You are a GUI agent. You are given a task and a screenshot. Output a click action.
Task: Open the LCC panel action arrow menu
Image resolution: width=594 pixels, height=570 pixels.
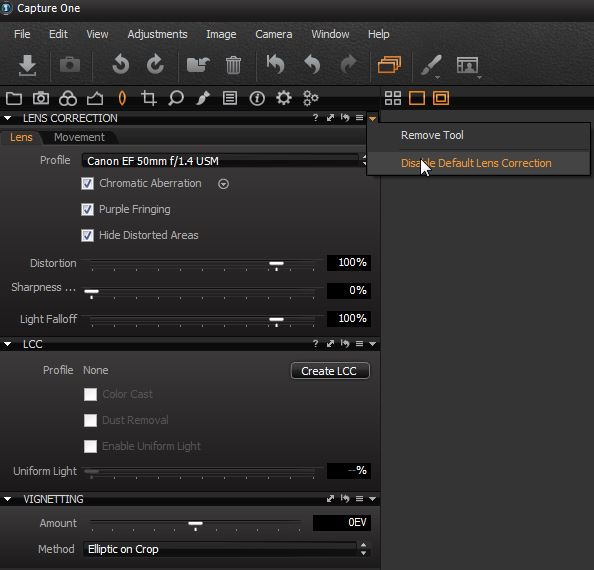372,344
